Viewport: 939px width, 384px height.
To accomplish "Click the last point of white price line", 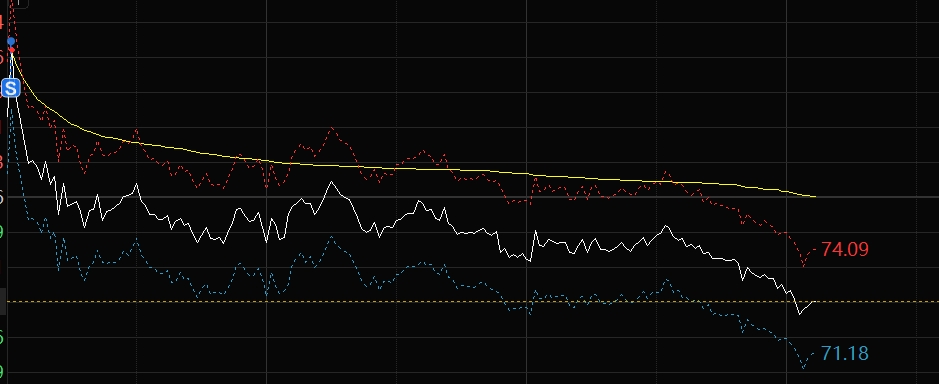I will pyautogui.click(x=813, y=302).
